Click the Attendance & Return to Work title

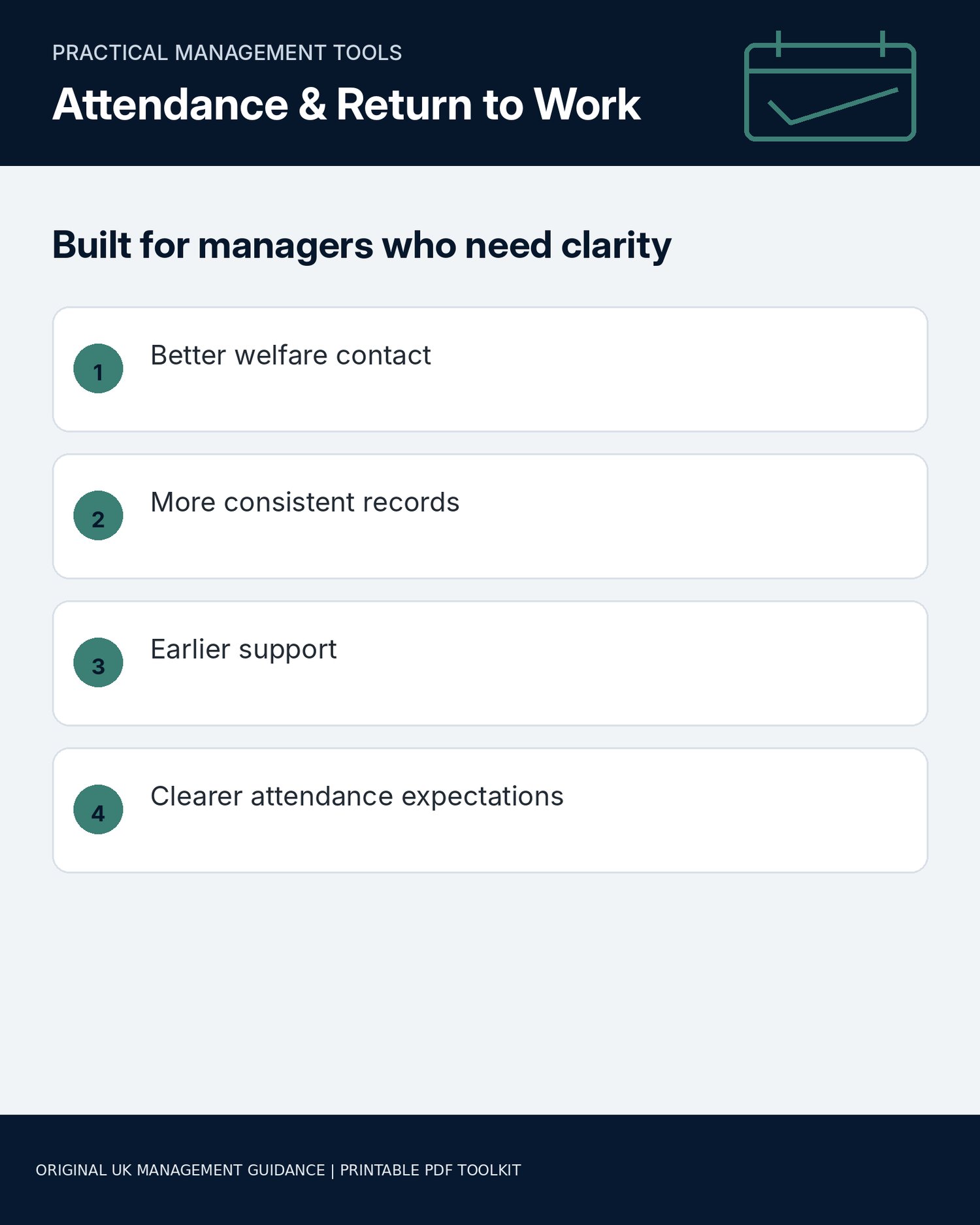click(x=346, y=105)
